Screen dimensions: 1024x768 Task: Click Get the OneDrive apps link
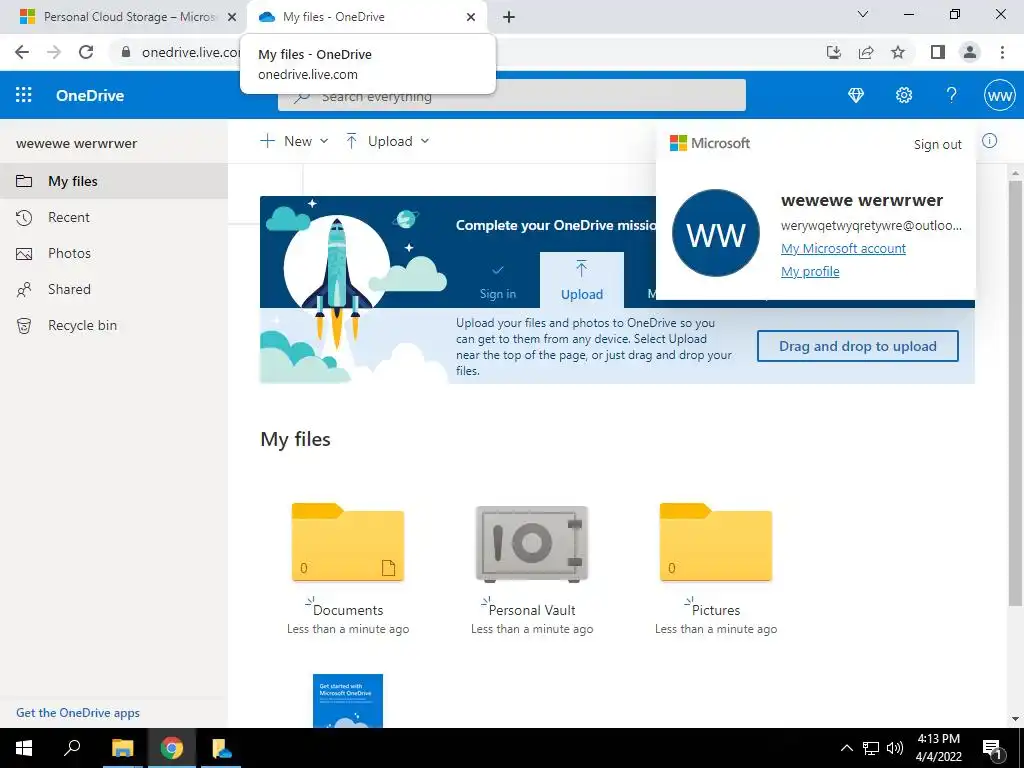click(78, 712)
